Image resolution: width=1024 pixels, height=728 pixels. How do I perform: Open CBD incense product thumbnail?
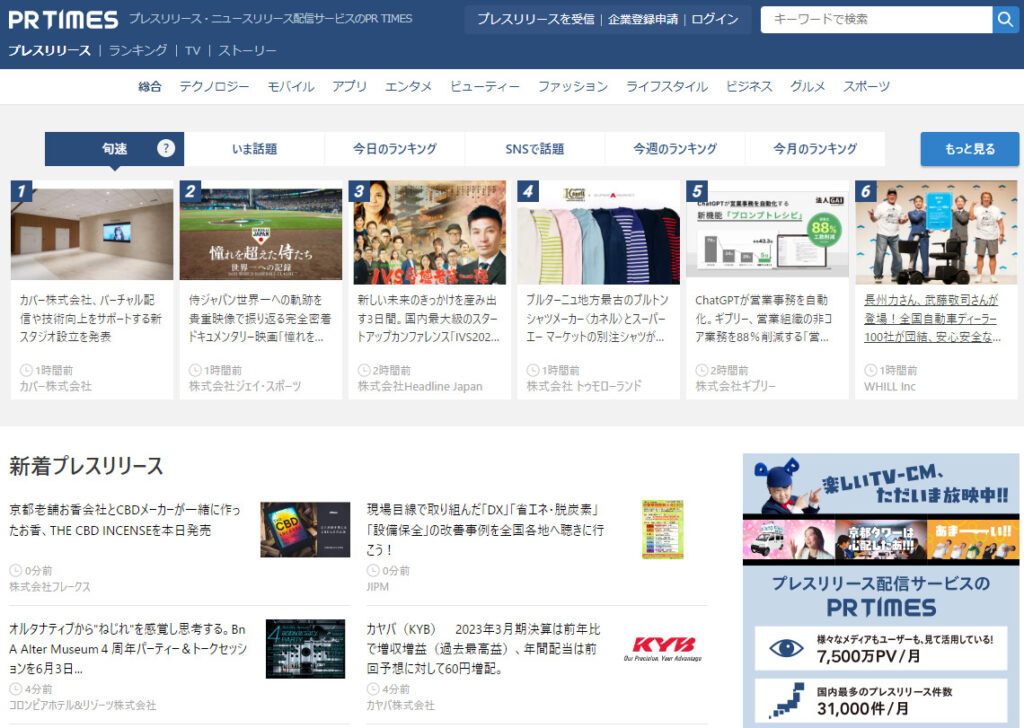[305, 530]
